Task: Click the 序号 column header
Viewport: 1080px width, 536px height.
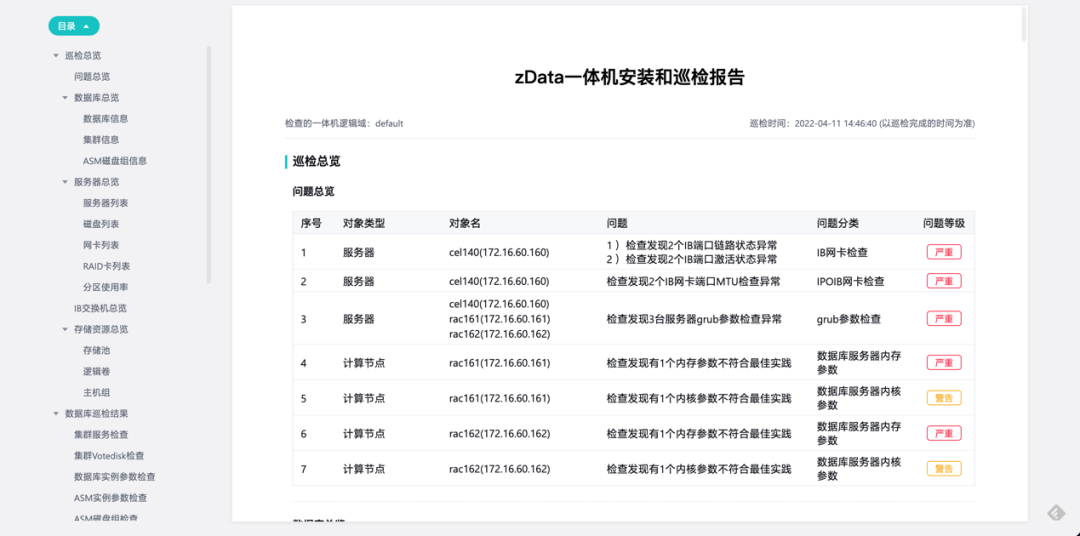Action: tap(311, 223)
